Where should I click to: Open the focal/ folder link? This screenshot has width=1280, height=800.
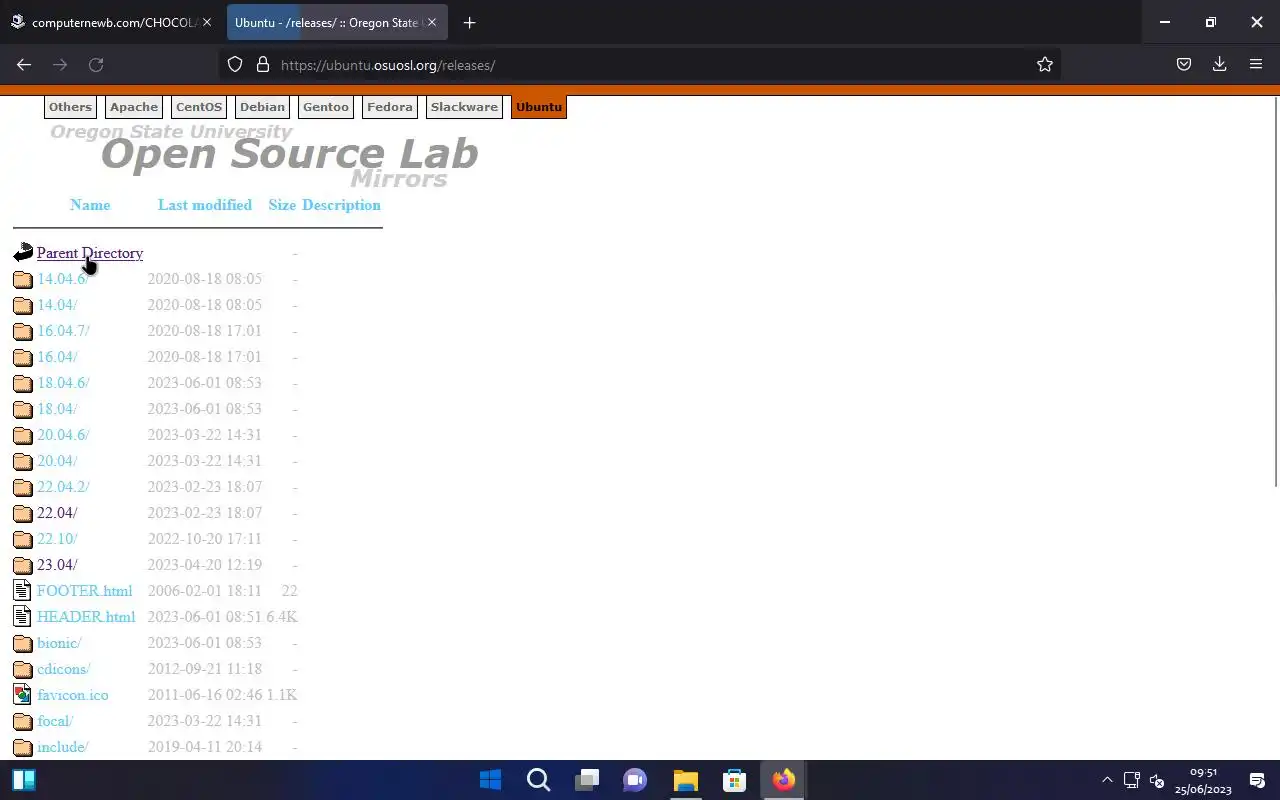click(x=55, y=721)
